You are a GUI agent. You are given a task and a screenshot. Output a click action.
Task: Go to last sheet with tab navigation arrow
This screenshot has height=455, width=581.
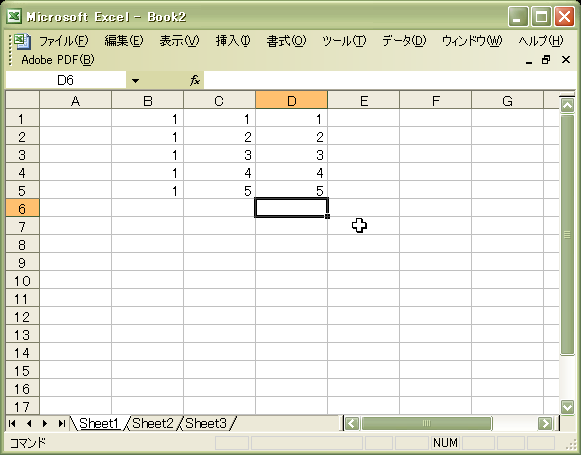click(x=62, y=423)
